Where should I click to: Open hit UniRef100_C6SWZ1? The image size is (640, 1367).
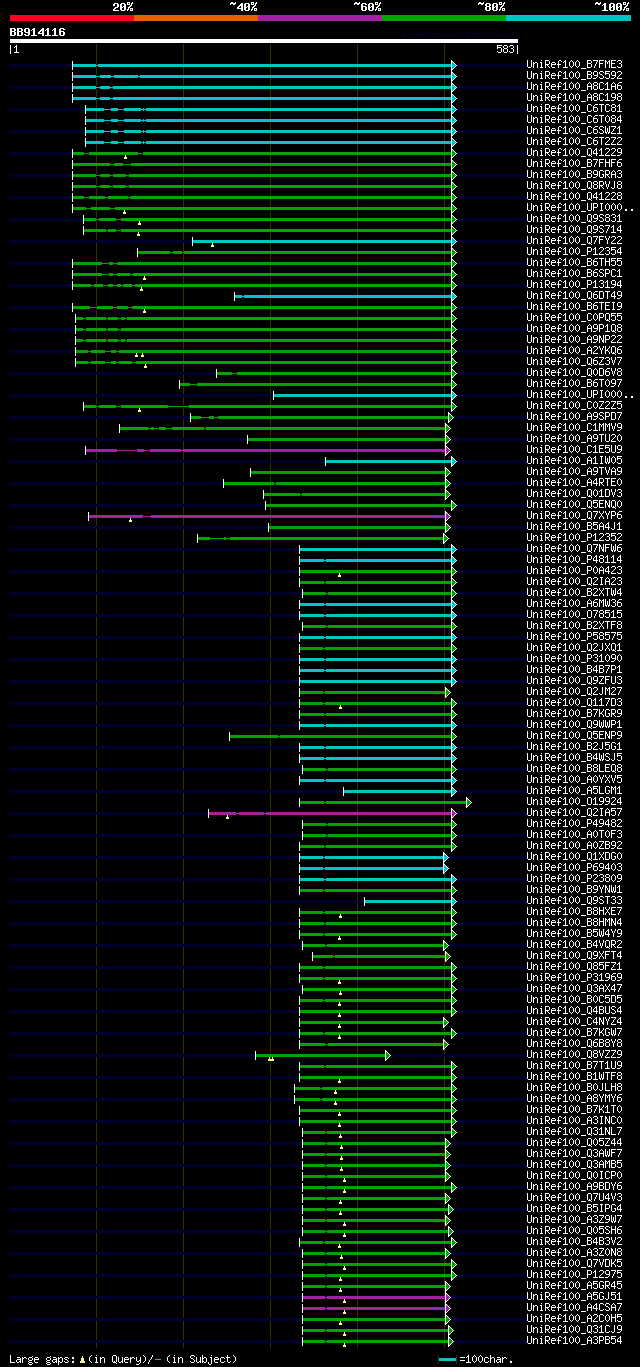[x=574, y=131]
